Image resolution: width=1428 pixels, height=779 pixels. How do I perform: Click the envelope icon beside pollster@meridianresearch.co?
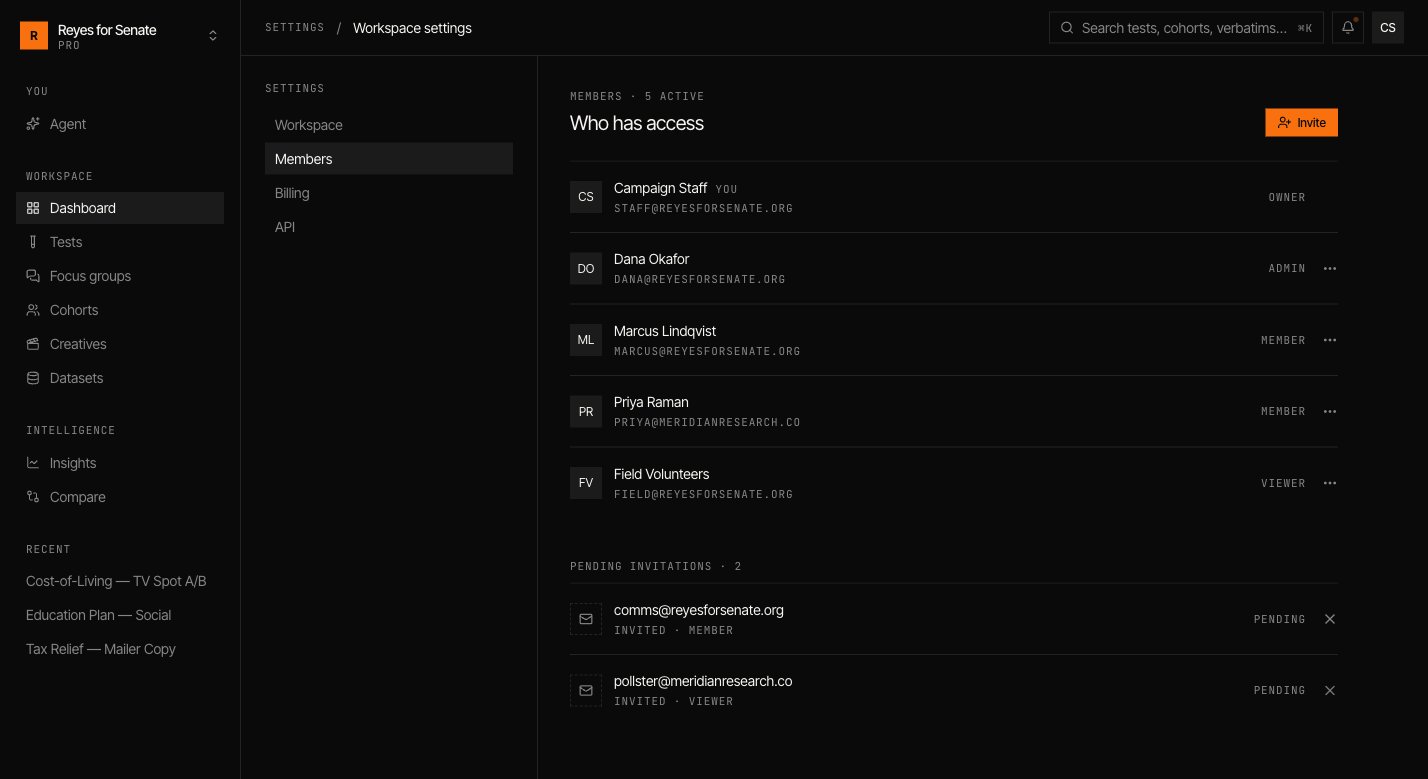[586, 690]
